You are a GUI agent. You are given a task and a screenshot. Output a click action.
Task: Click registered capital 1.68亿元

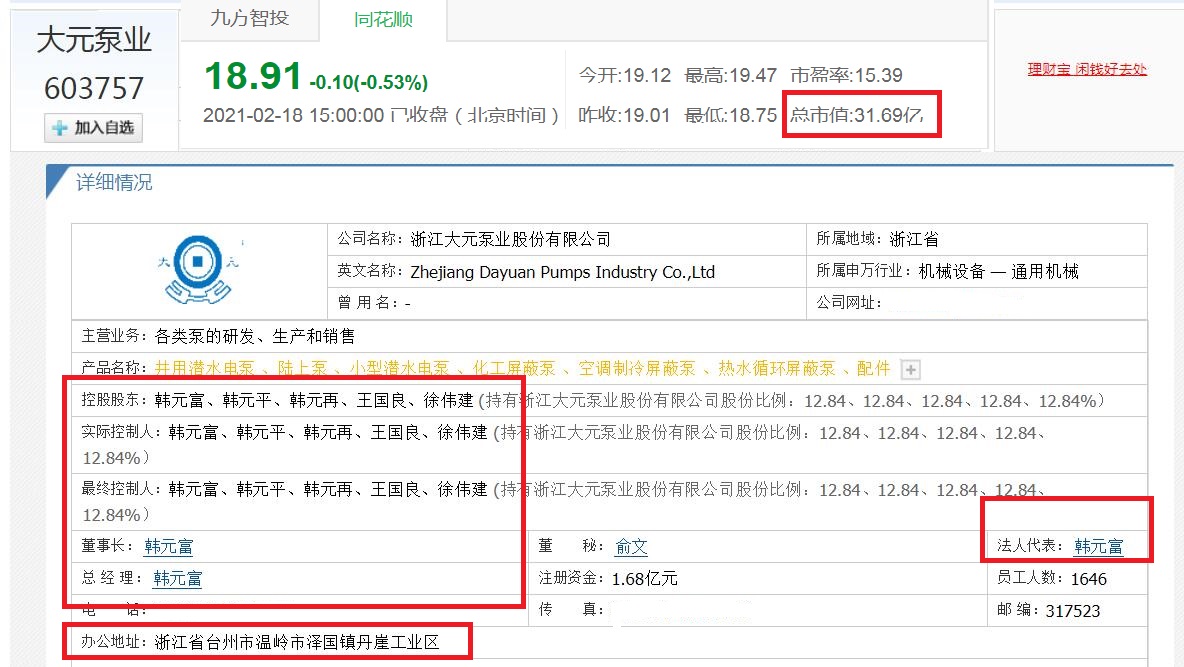[x=644, y=579]
